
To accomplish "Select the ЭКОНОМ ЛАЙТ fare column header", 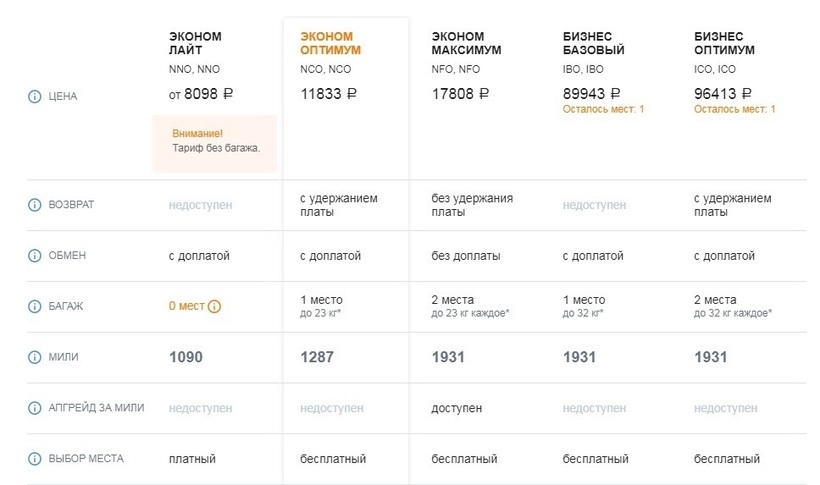I will click(x=196, y=43).
